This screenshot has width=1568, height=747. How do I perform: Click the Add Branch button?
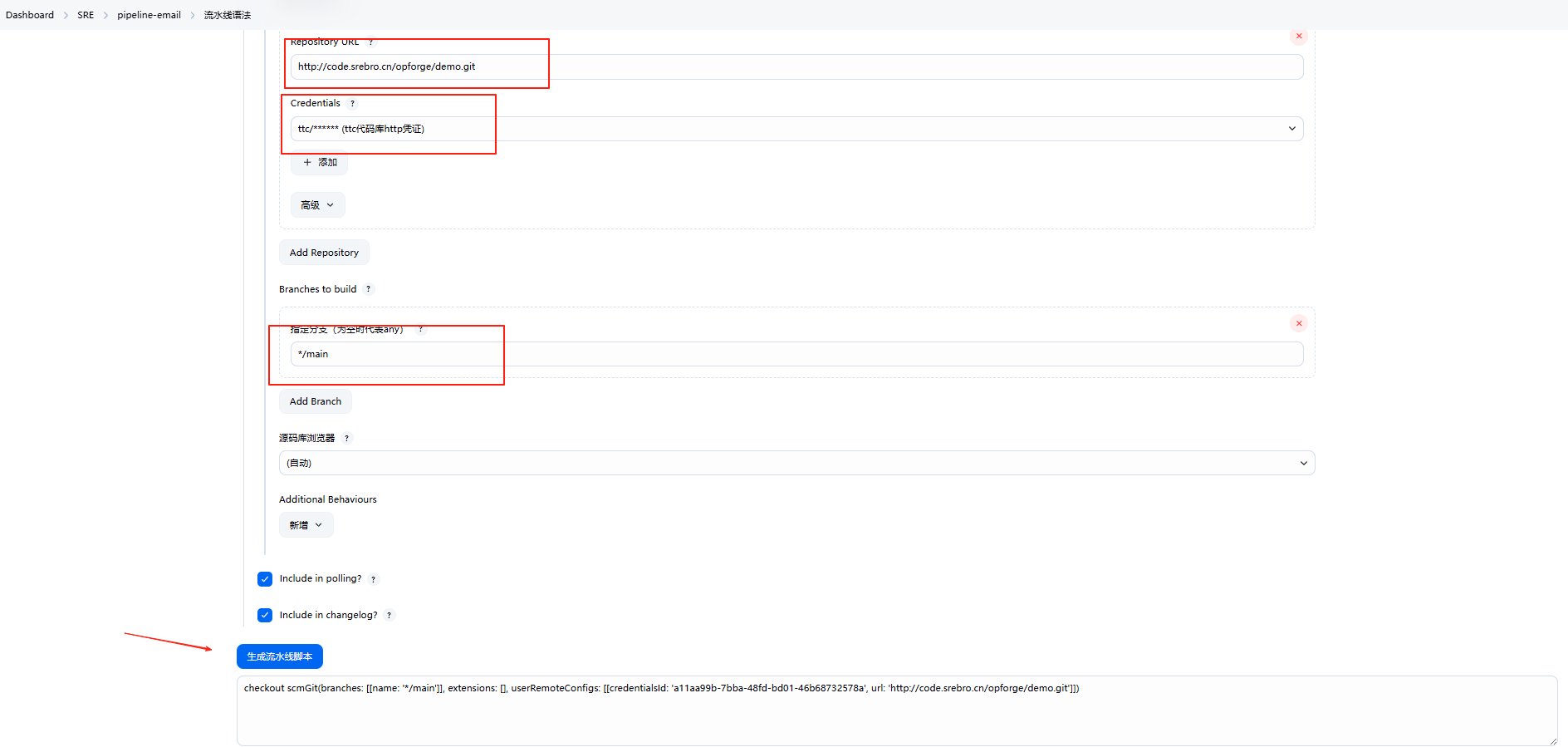315,401
